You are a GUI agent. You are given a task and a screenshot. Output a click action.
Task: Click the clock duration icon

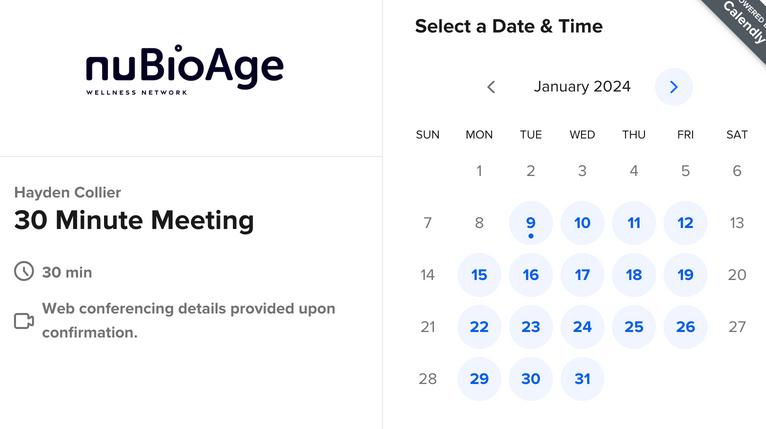(24, 272)
